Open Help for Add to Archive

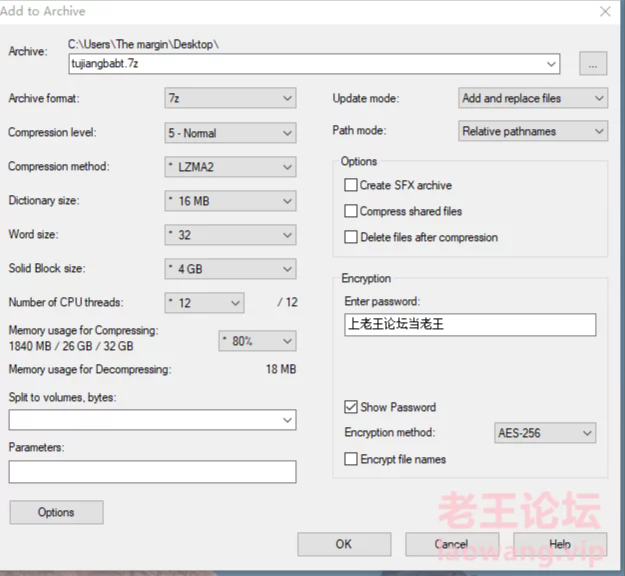(560, 544)
